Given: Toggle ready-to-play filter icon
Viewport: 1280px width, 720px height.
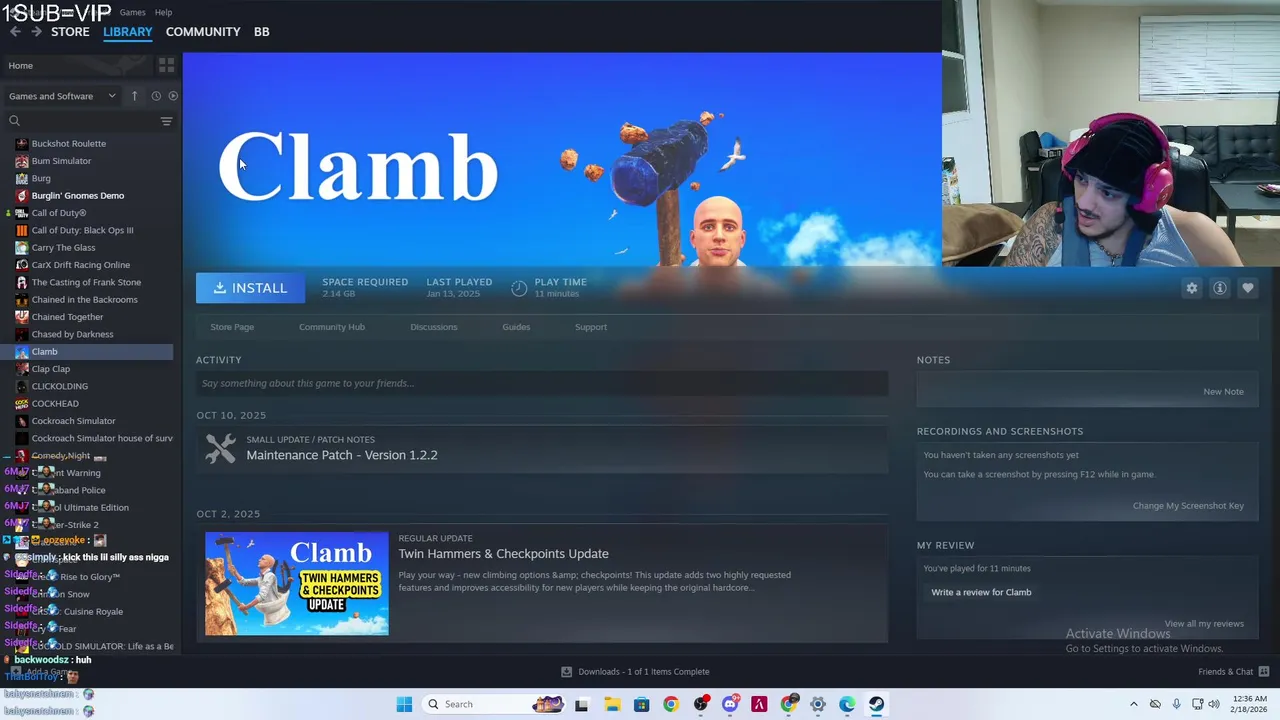Looking at the screenshot, I should click(173, 96).
